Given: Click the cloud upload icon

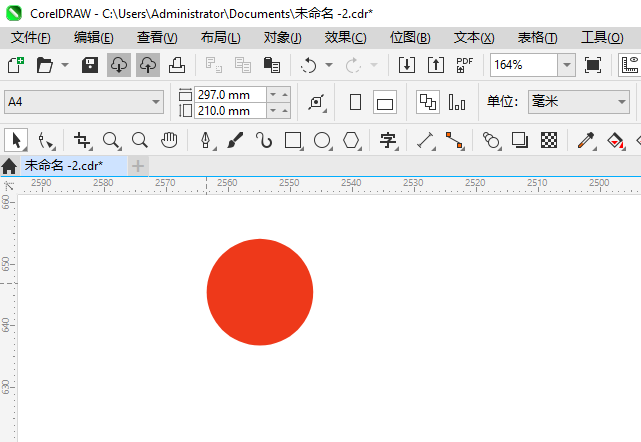Looking at the screenshot, I should click(x=148, y=65).
